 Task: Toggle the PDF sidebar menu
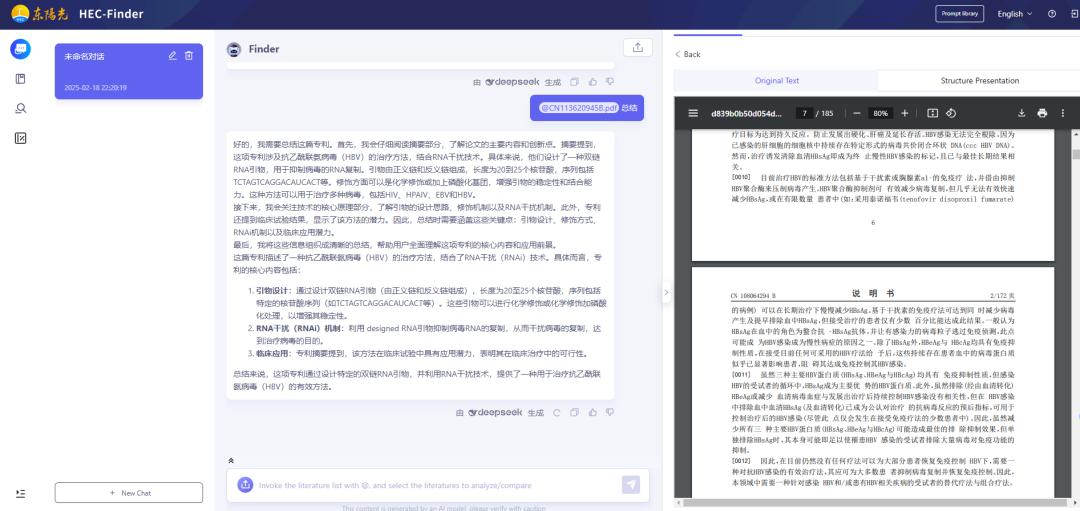(693, 113)
